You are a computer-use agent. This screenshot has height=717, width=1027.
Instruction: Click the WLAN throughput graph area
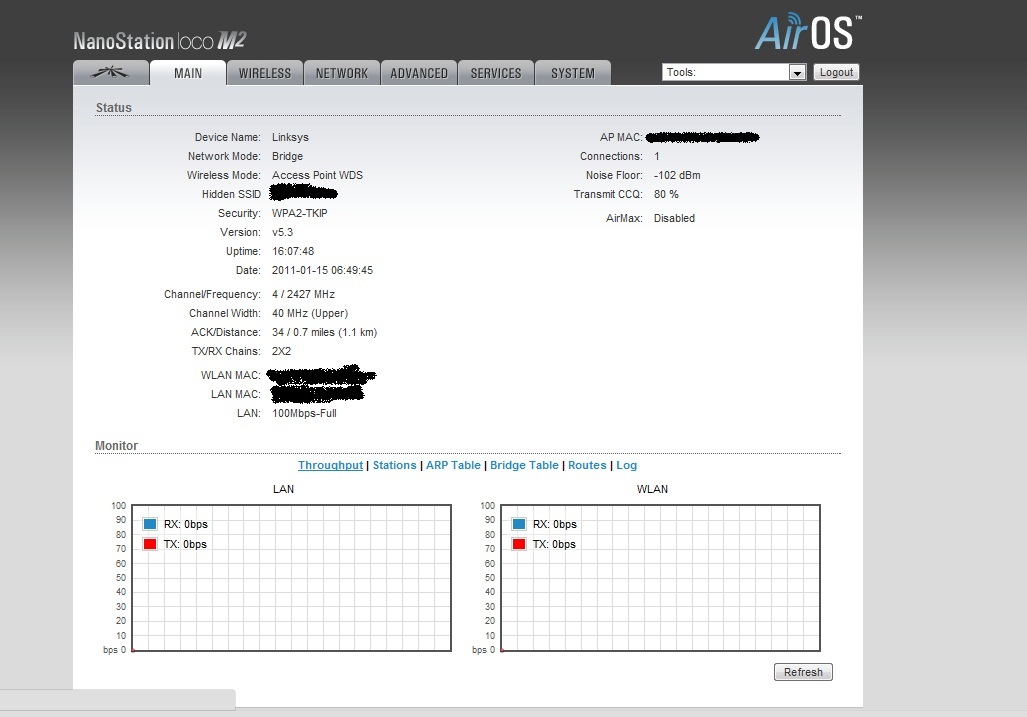660,578
